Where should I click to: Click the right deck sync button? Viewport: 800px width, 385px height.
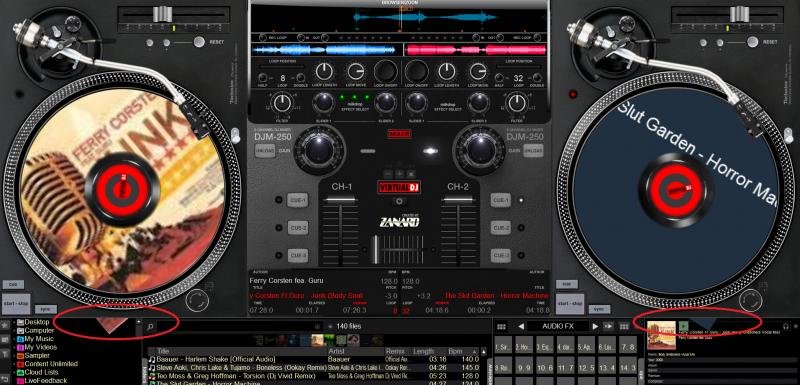coord(599,309)
